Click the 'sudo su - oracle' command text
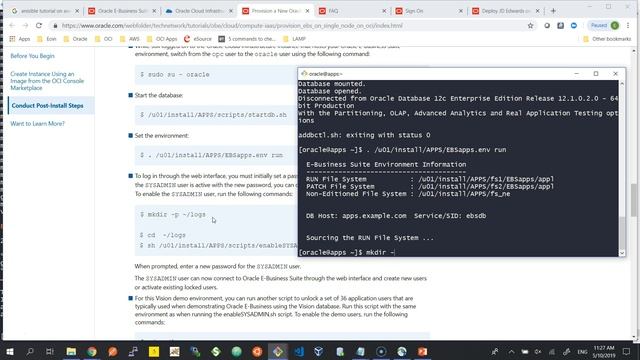Image resolution: width=640 pixels, height=360 pixels. tap(175, 74)
